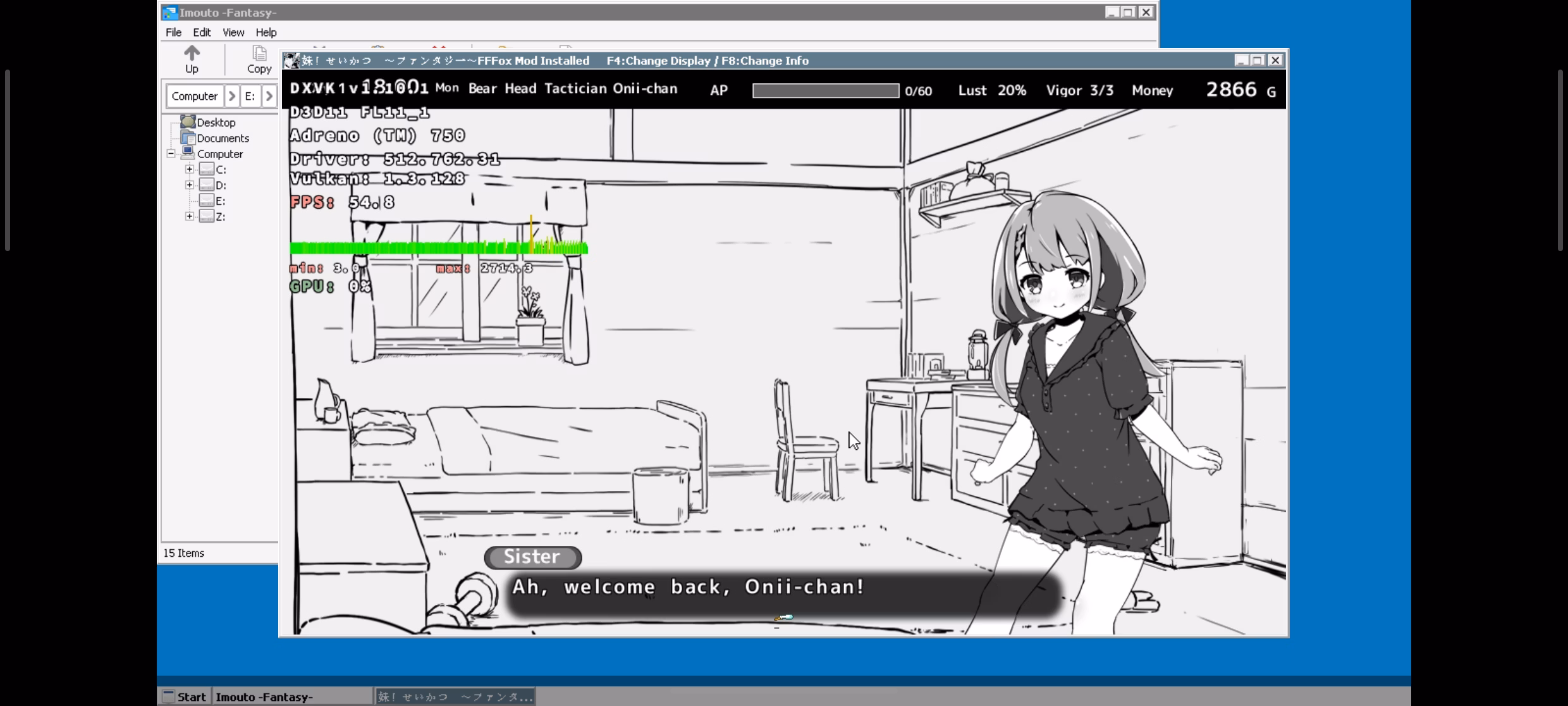This screenshot has width=1568, height=706.
Task: Open the Help menu
Action: [x=266, y=32]
